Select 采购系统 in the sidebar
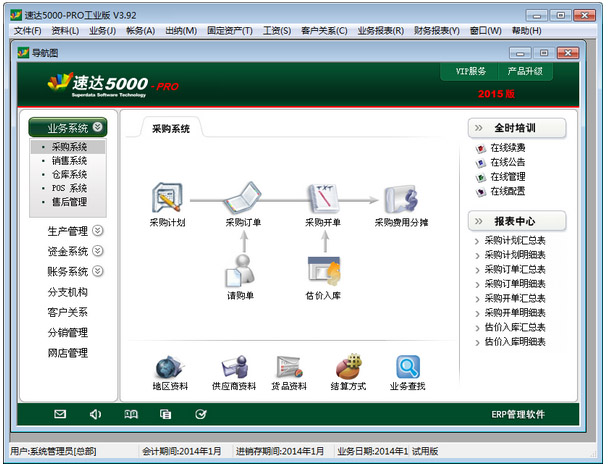Viewport: 611px width, 468px height. pos(69,147)
